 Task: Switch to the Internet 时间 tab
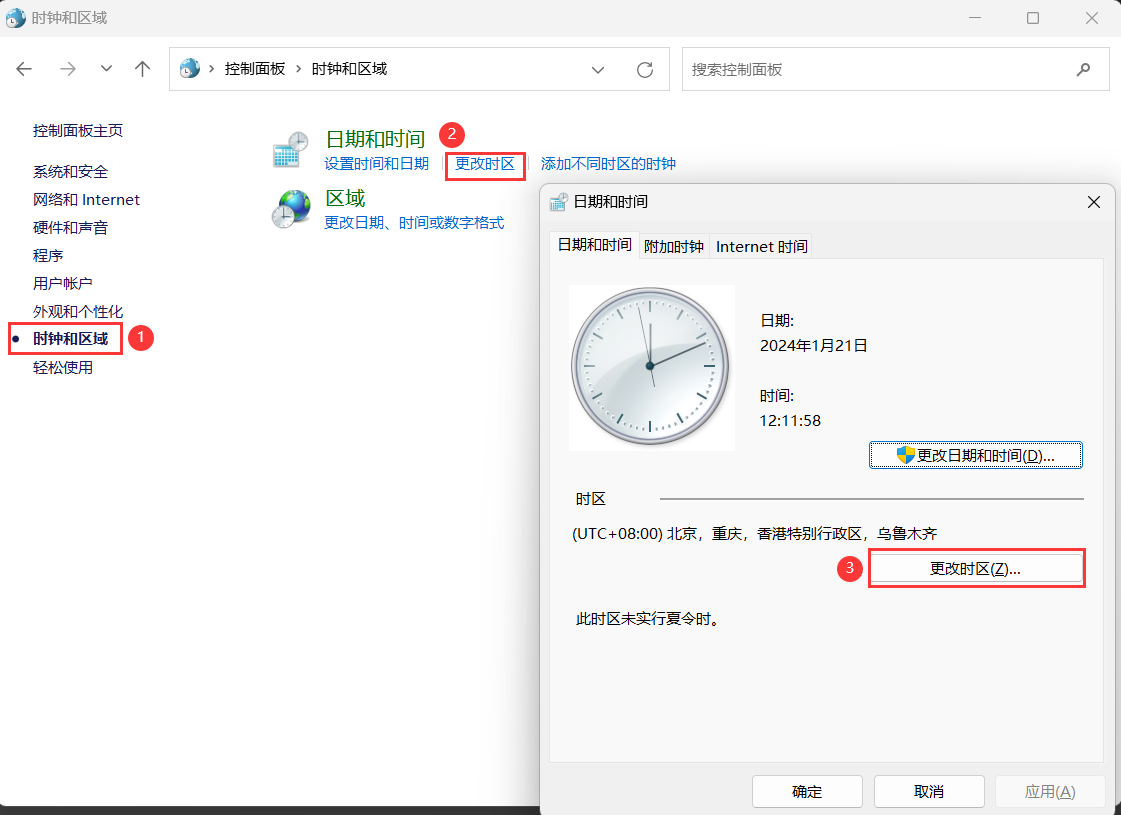click(760, 246)
